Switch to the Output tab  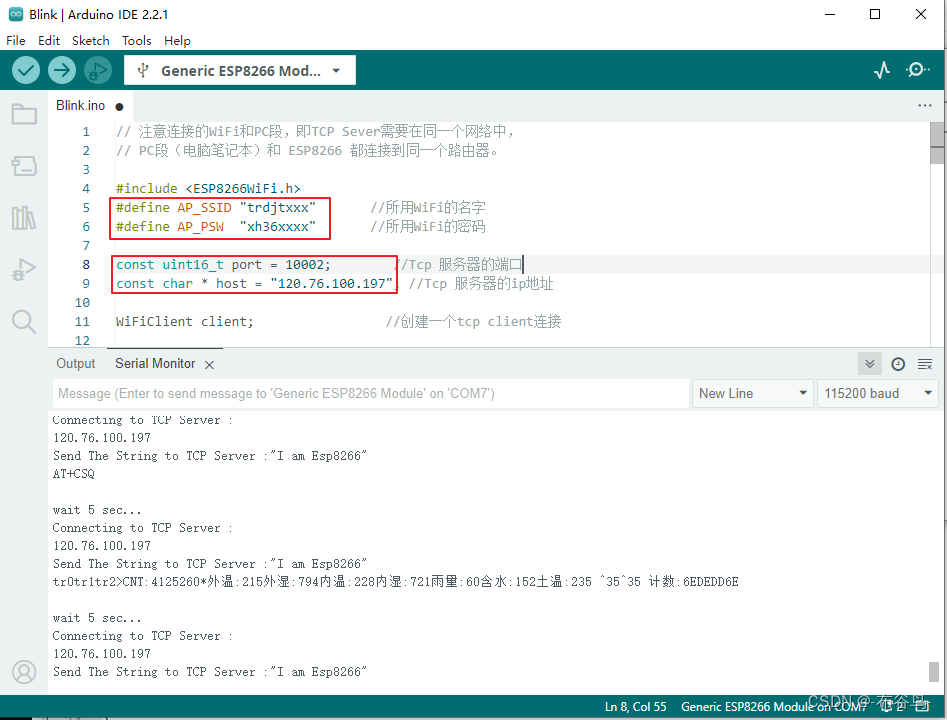pyautogui.click(x=75, y=363)
